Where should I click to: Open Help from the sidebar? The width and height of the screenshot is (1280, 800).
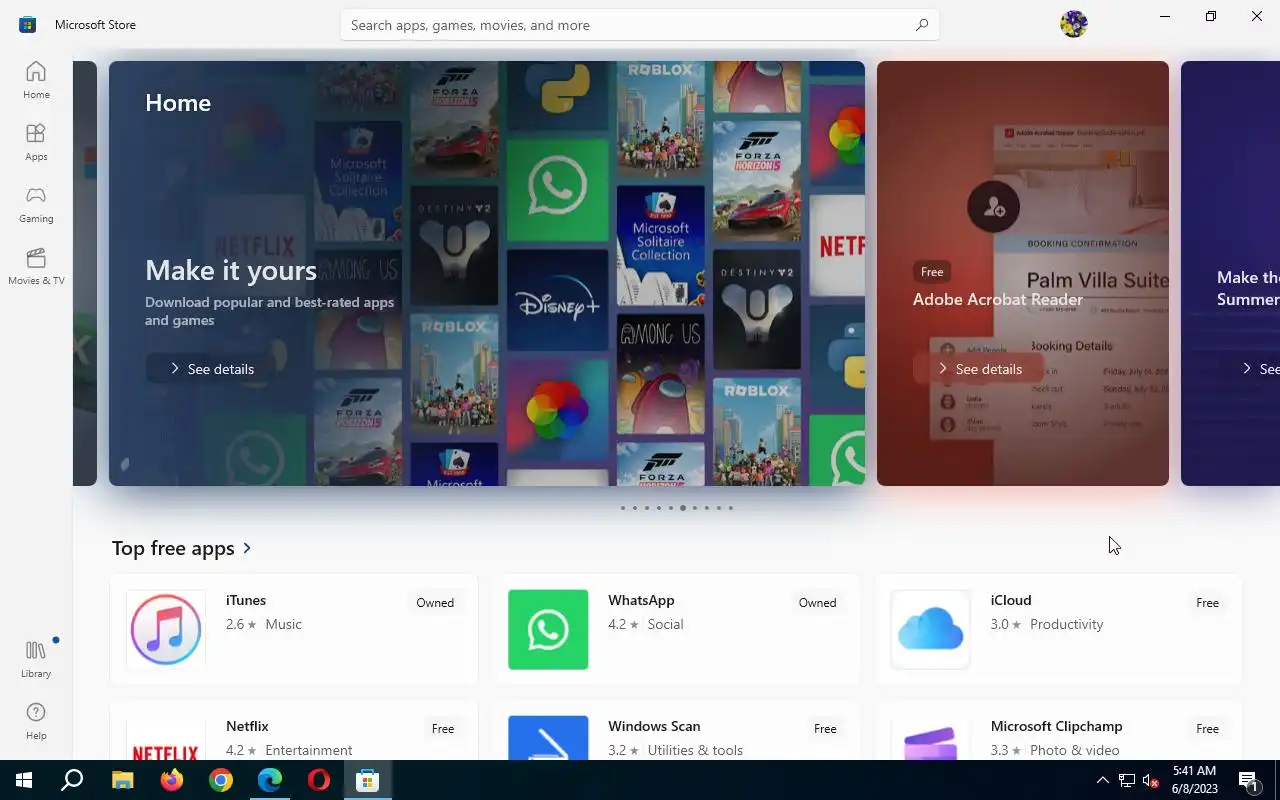tap(36, 721)
